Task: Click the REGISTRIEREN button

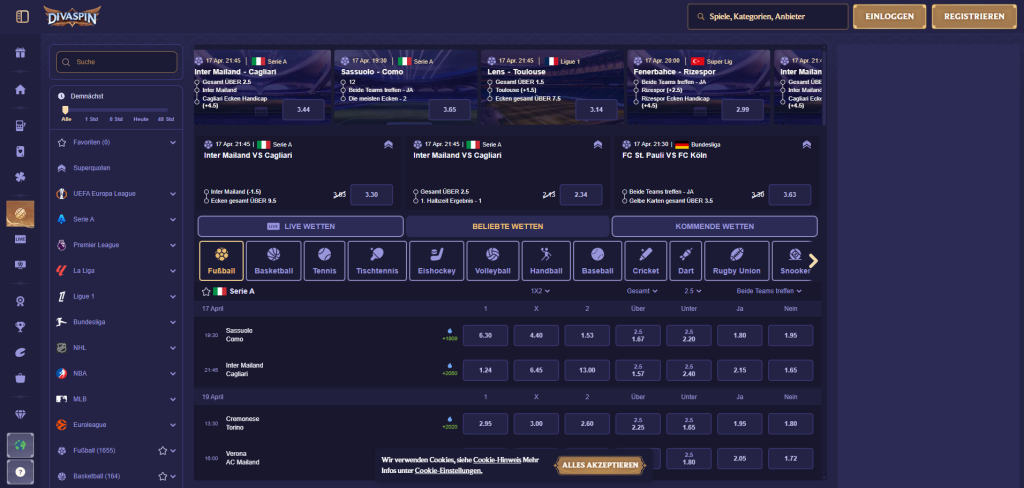Action: tap(974, 16)
